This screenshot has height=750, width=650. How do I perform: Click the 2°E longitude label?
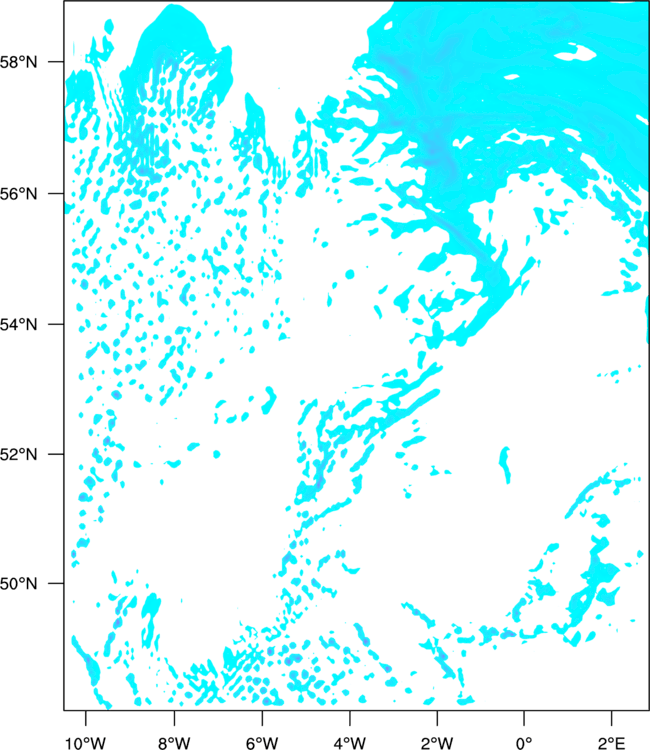612,743
